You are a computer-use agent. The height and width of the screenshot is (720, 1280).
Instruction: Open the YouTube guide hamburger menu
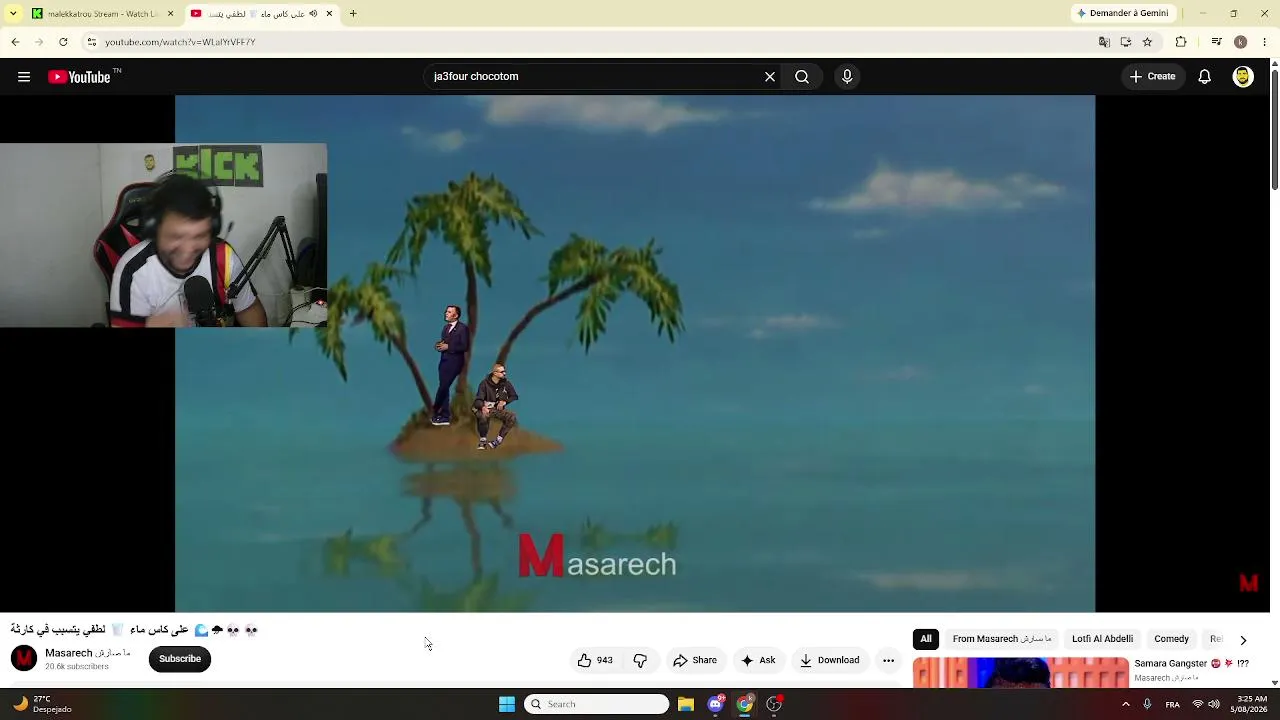[24, 77]
